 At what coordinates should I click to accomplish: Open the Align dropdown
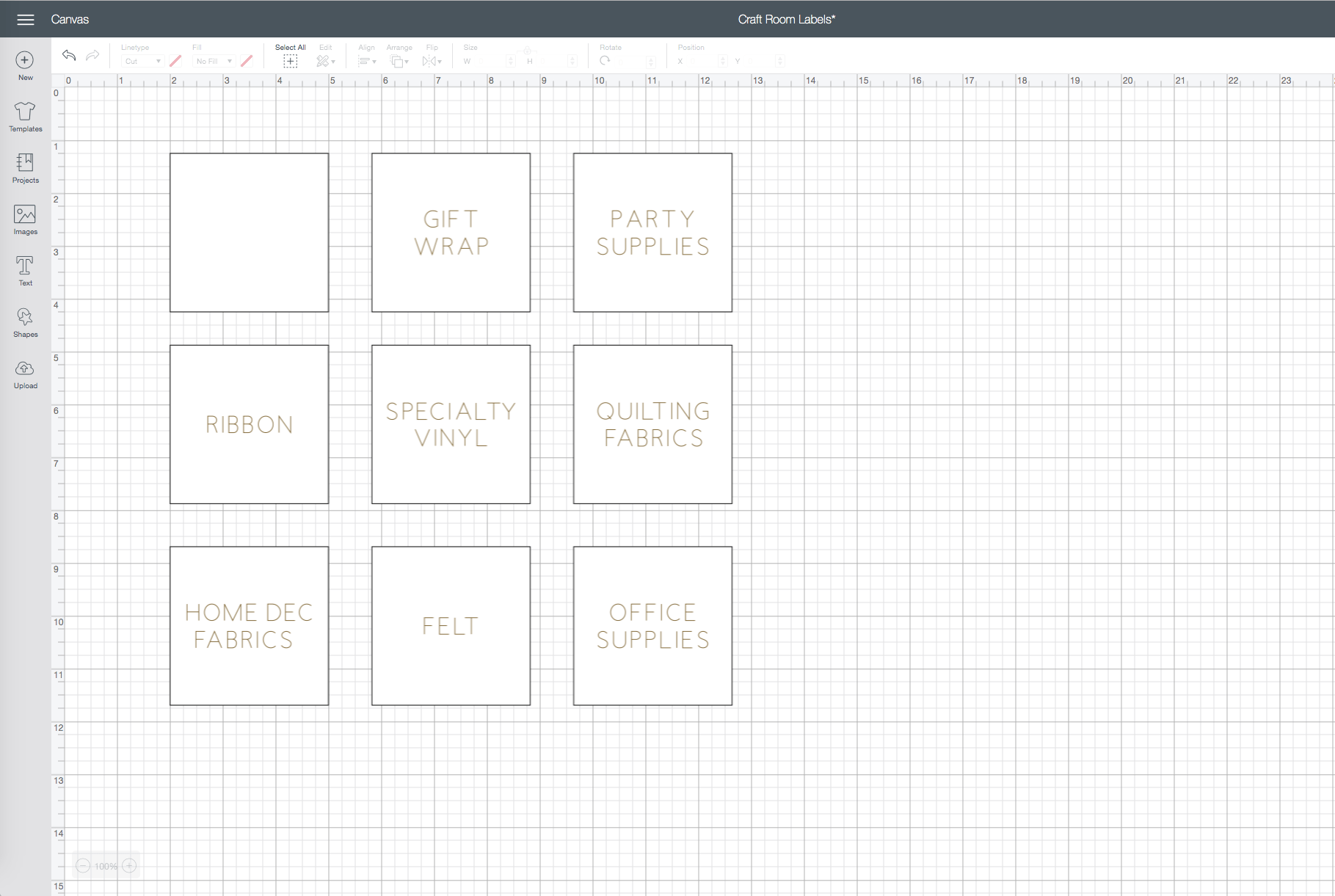(x=366, y=62)
